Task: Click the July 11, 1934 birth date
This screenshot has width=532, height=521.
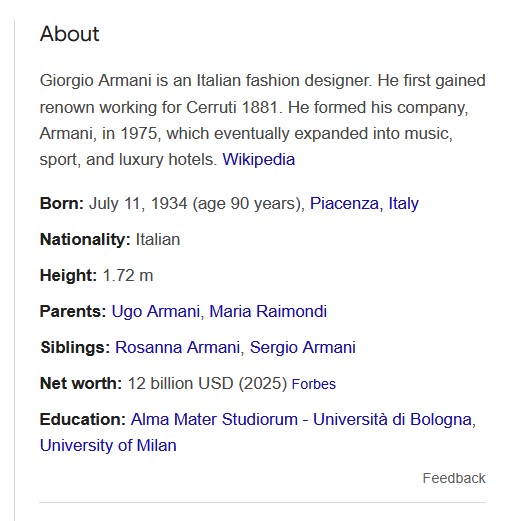Action: [138, 204]
